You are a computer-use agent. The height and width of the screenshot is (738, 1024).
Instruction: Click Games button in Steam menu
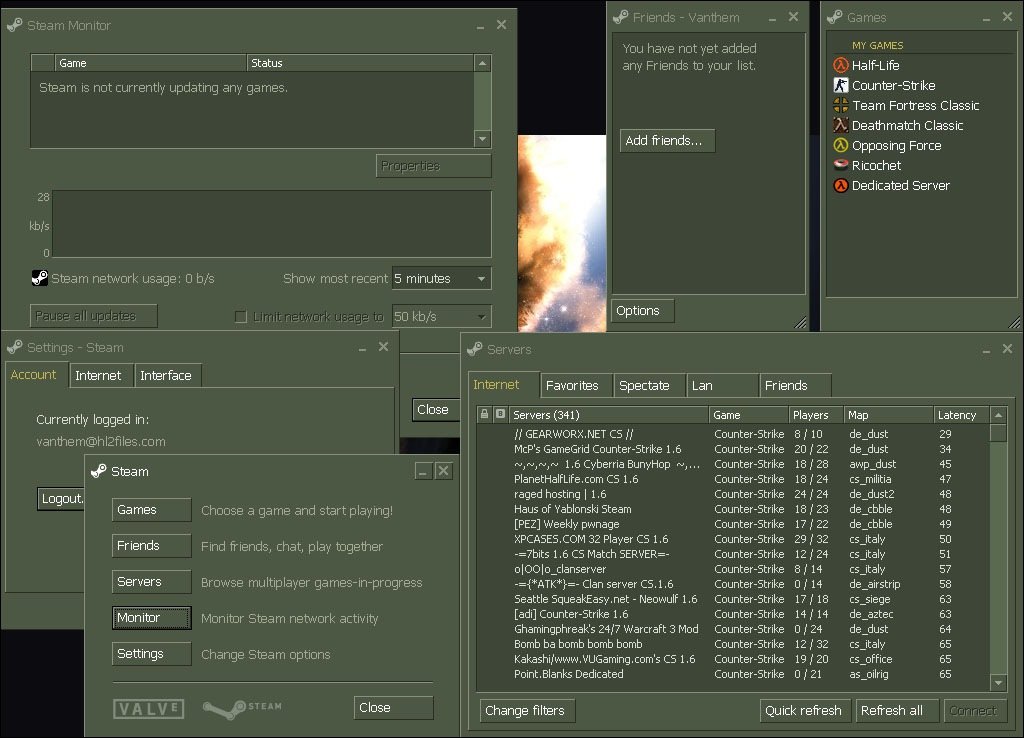[152, 510]
